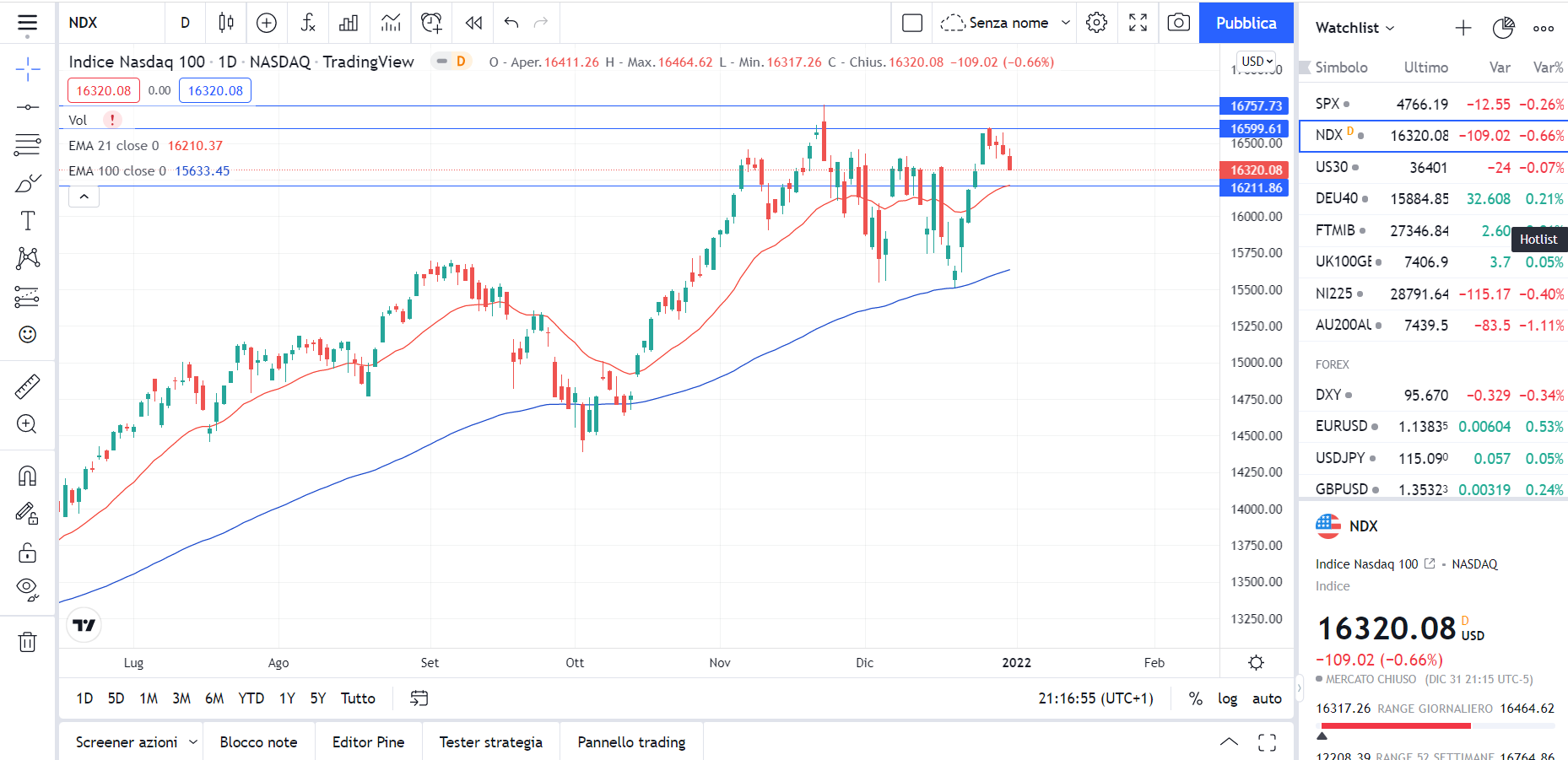
Task: Select the brush drawing tool
Action: point(27,183)
